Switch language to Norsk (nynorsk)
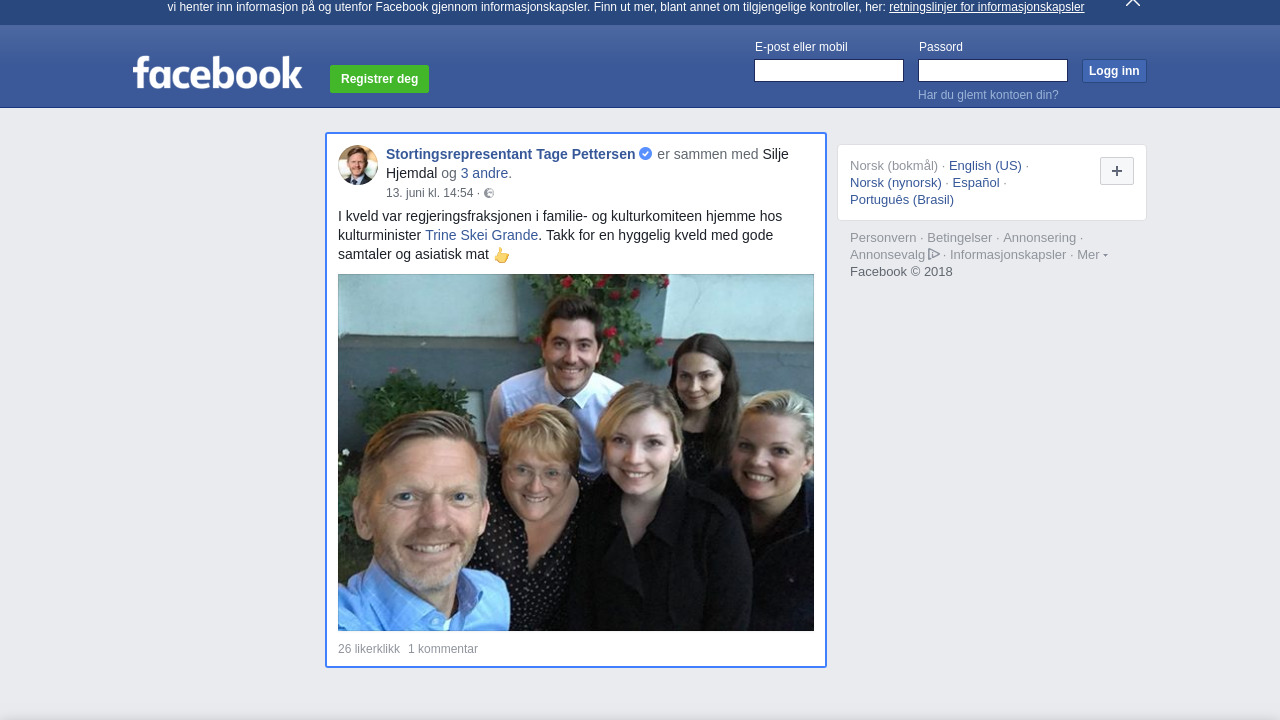This screenshot has width=1280, height=720. tap(896, 183)
